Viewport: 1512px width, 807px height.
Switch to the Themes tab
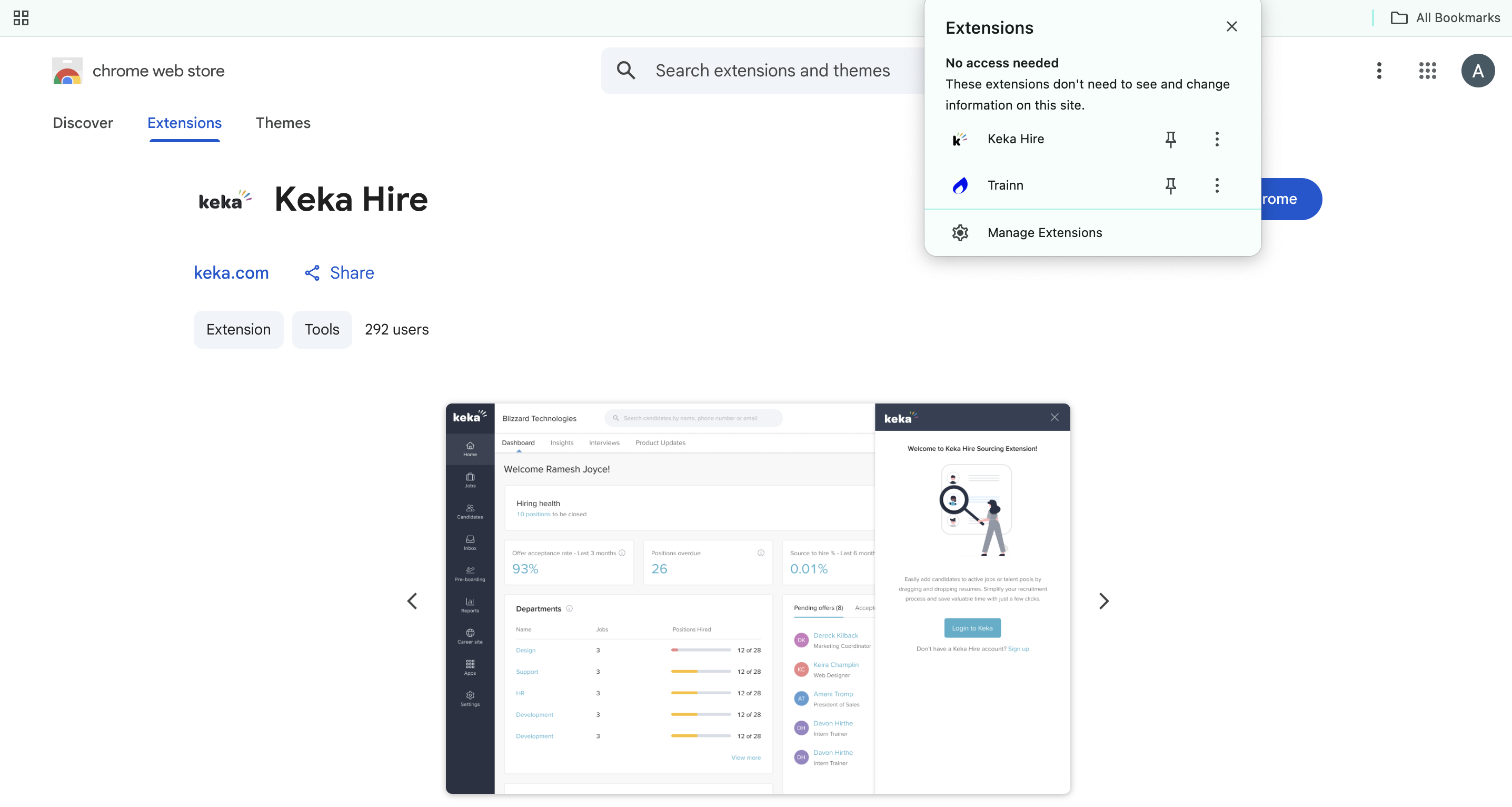click(283, 123)
